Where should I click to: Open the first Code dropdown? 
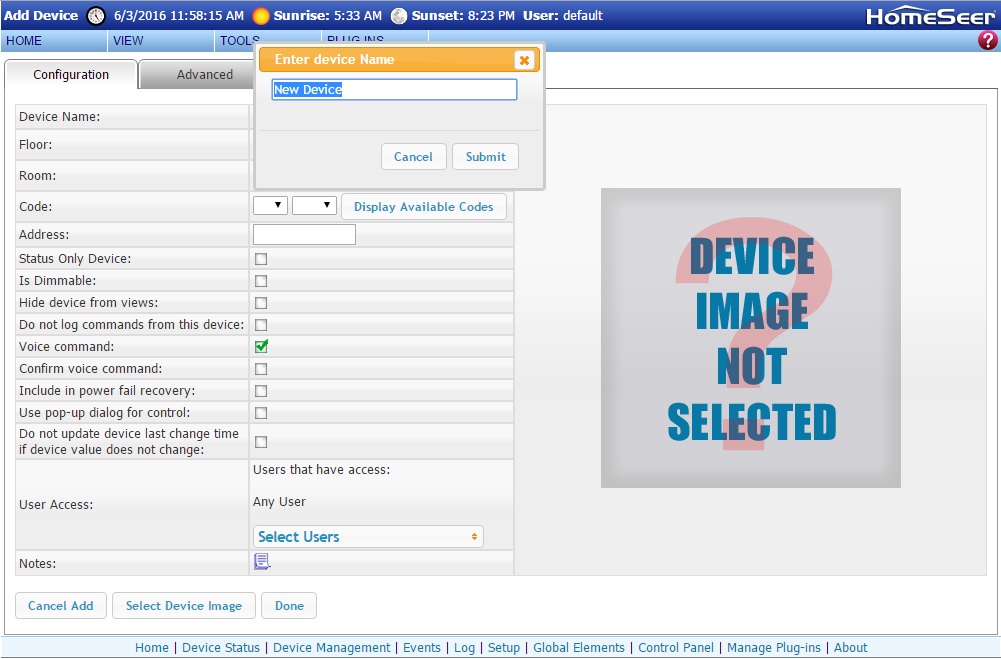coord(269,204)
